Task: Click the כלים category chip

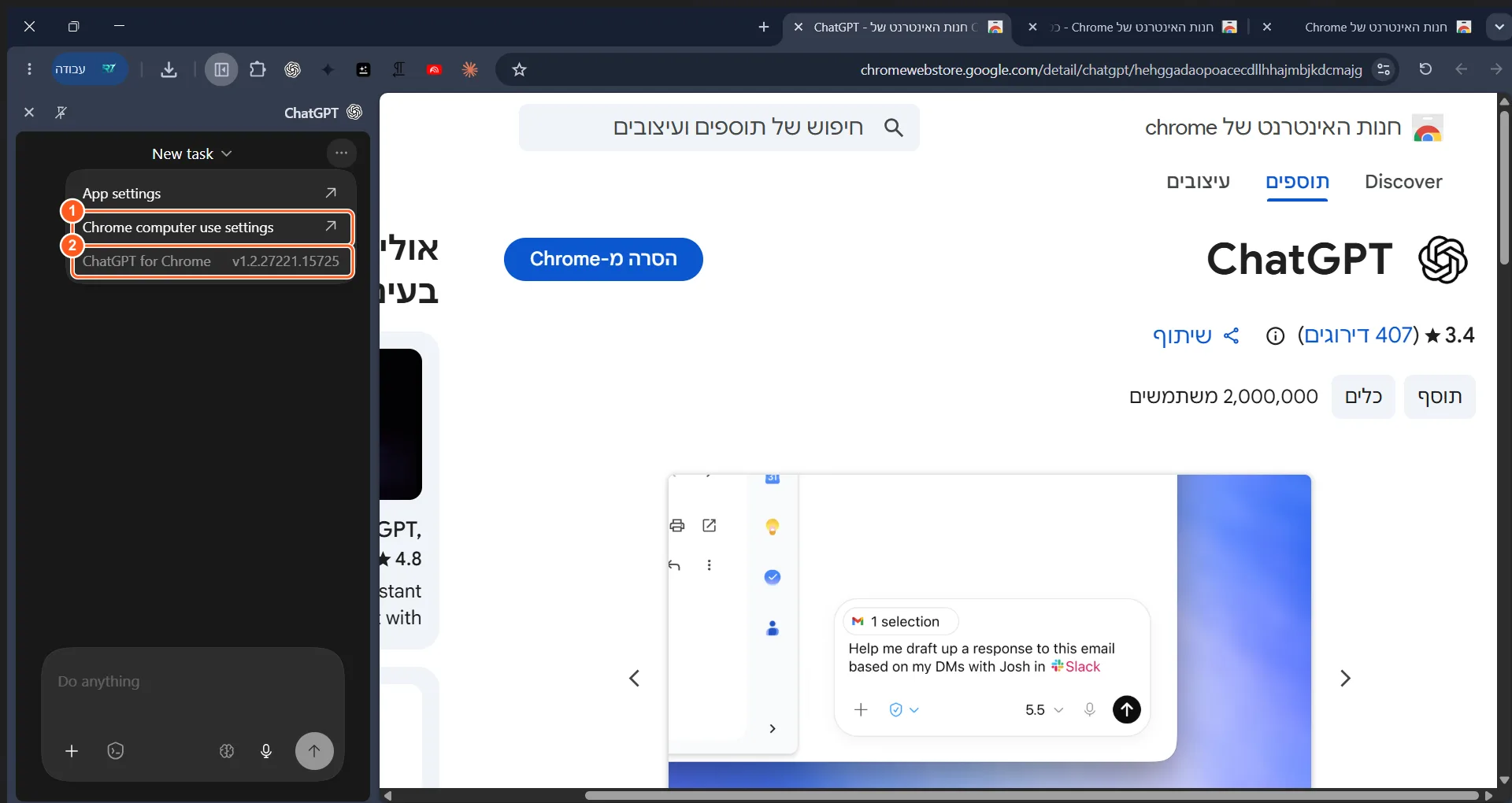Action: click(x=1363, y=397)
